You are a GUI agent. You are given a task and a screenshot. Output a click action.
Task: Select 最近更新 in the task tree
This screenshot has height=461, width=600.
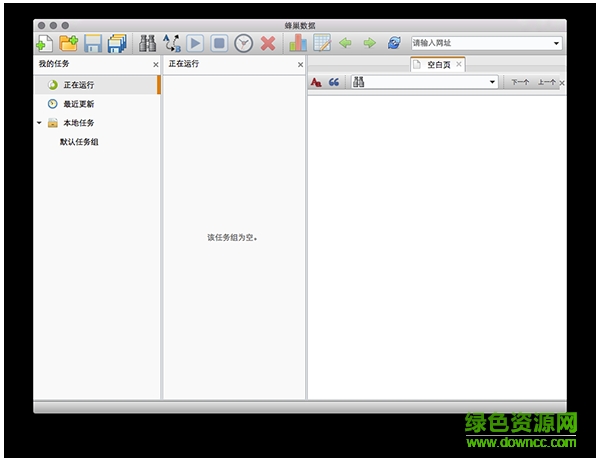(x=97, y=104)
